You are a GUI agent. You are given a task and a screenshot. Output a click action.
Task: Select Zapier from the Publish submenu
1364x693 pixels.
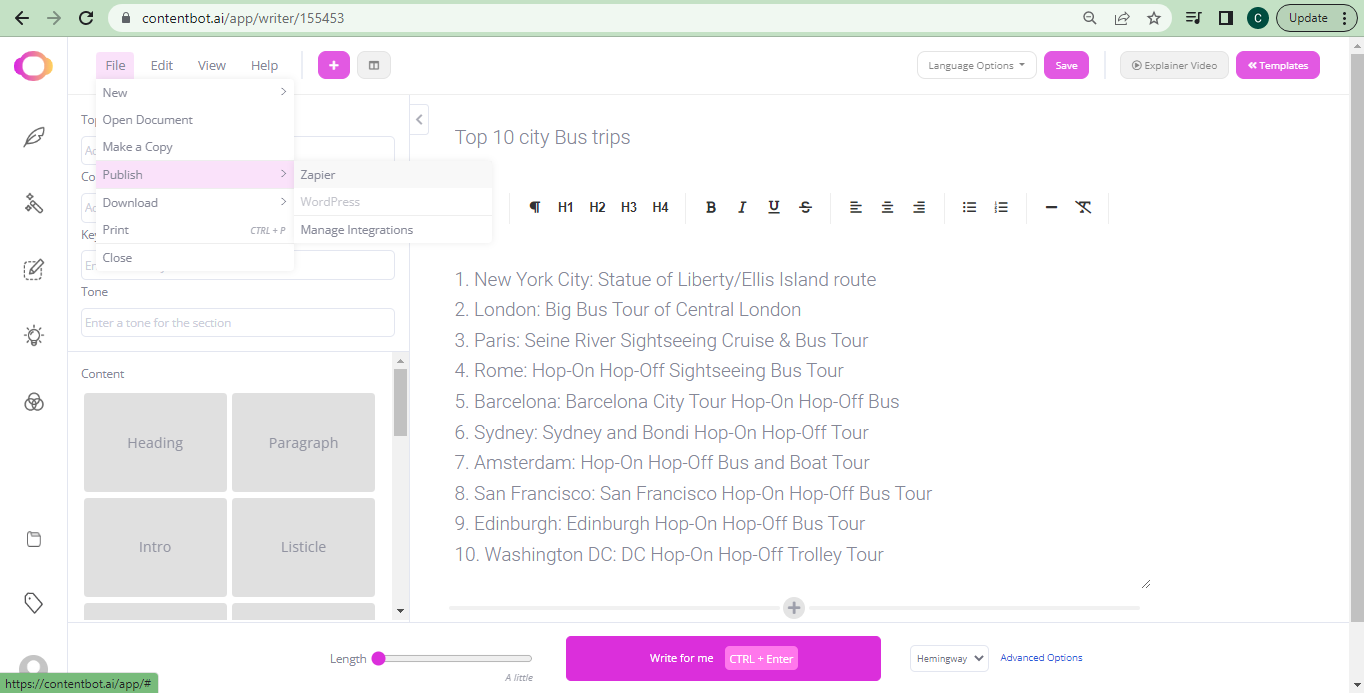(317, 174)
